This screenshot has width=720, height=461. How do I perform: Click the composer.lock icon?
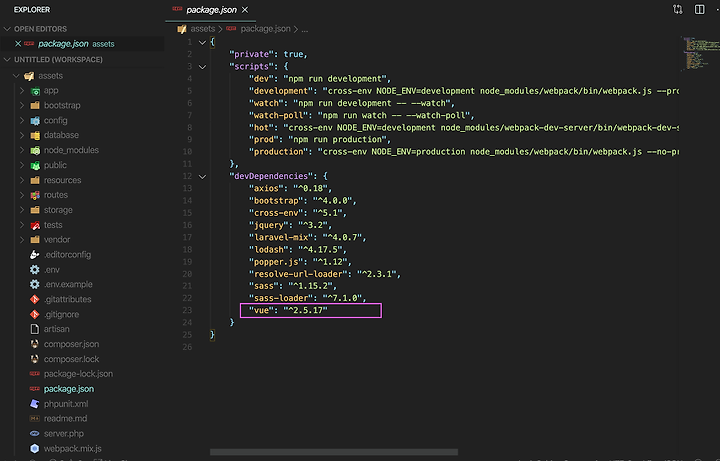coord(34,359)
